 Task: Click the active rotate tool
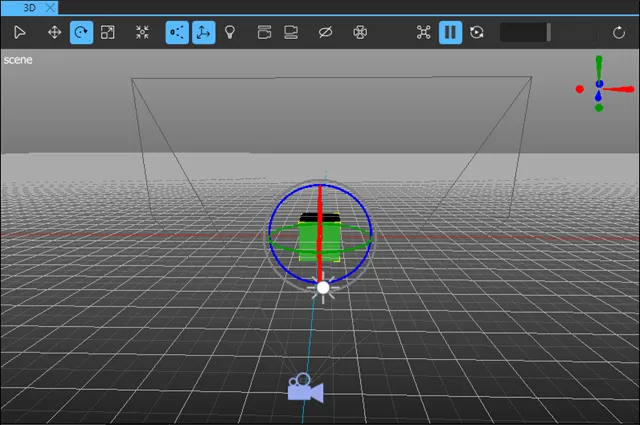pos(81,32)
